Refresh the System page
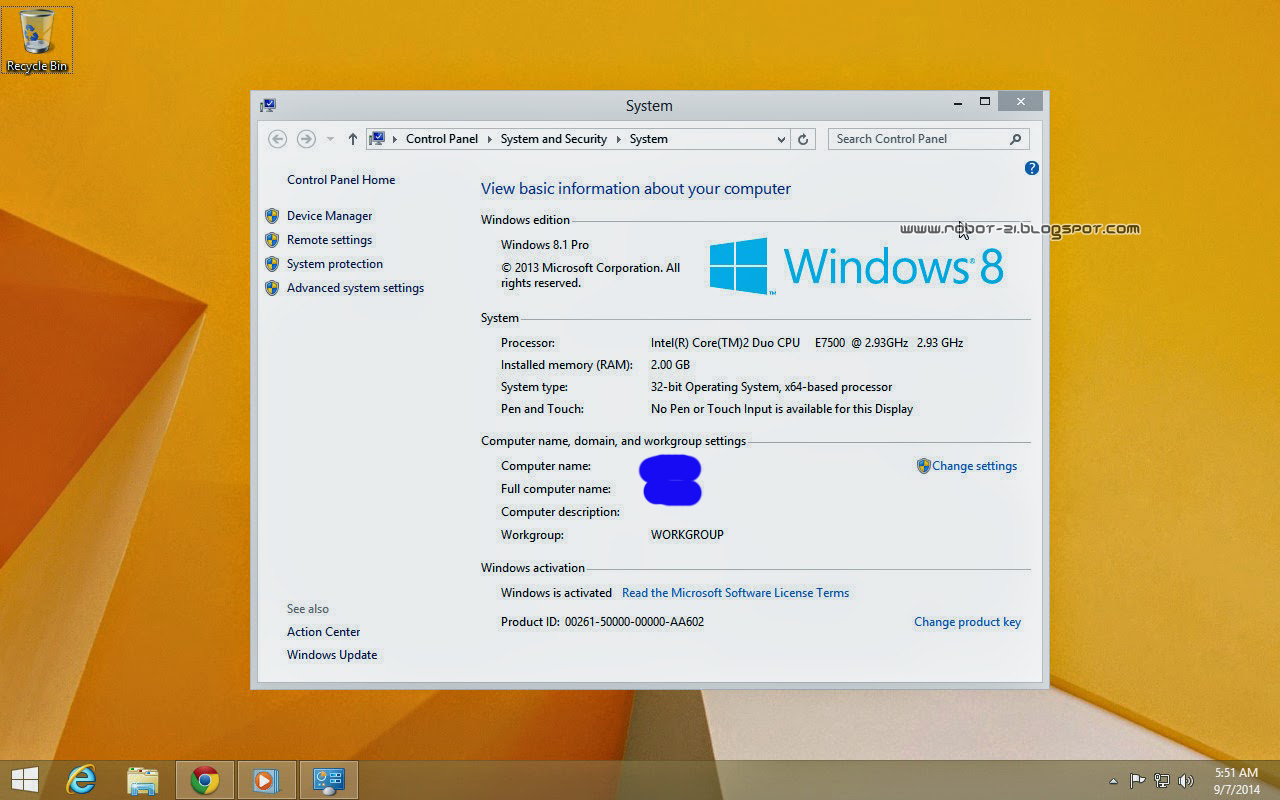Viewport: 1280px width, 800px height. pyautogui.click(x=803, y=139)
